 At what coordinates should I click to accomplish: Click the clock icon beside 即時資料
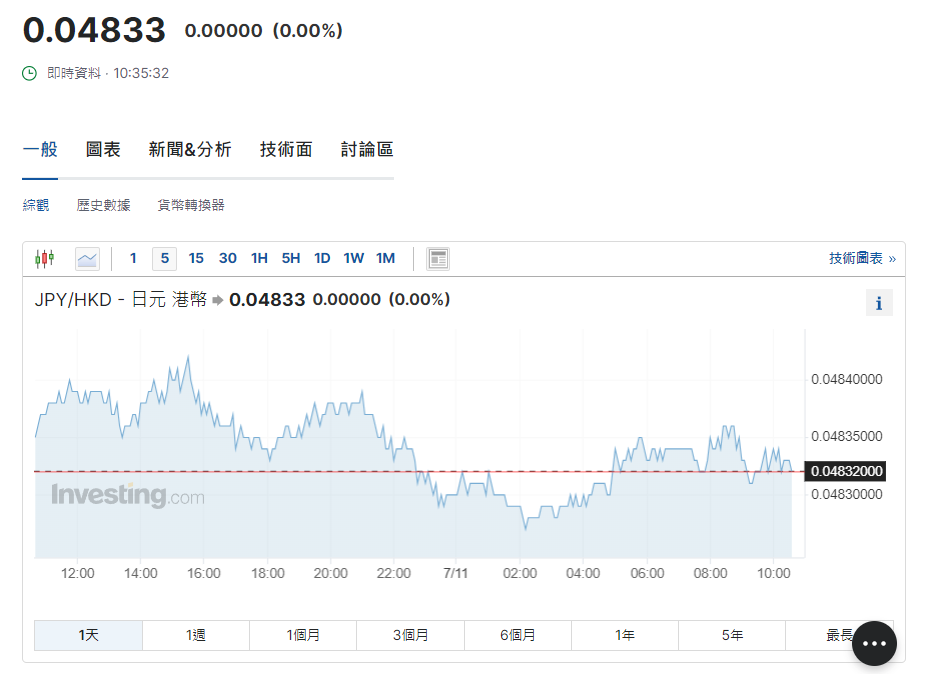pyautogui.click(x=28, y=72)
